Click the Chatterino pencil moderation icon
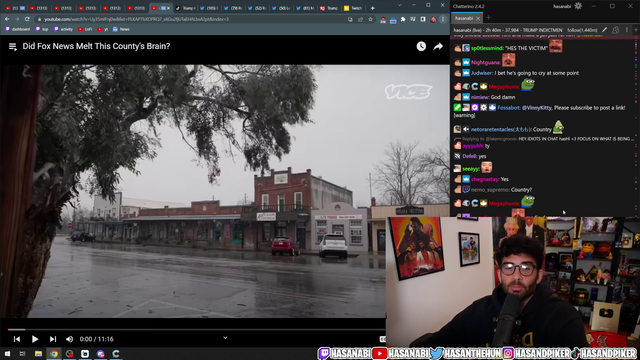 pyautogui.click(x=604, y=30)
